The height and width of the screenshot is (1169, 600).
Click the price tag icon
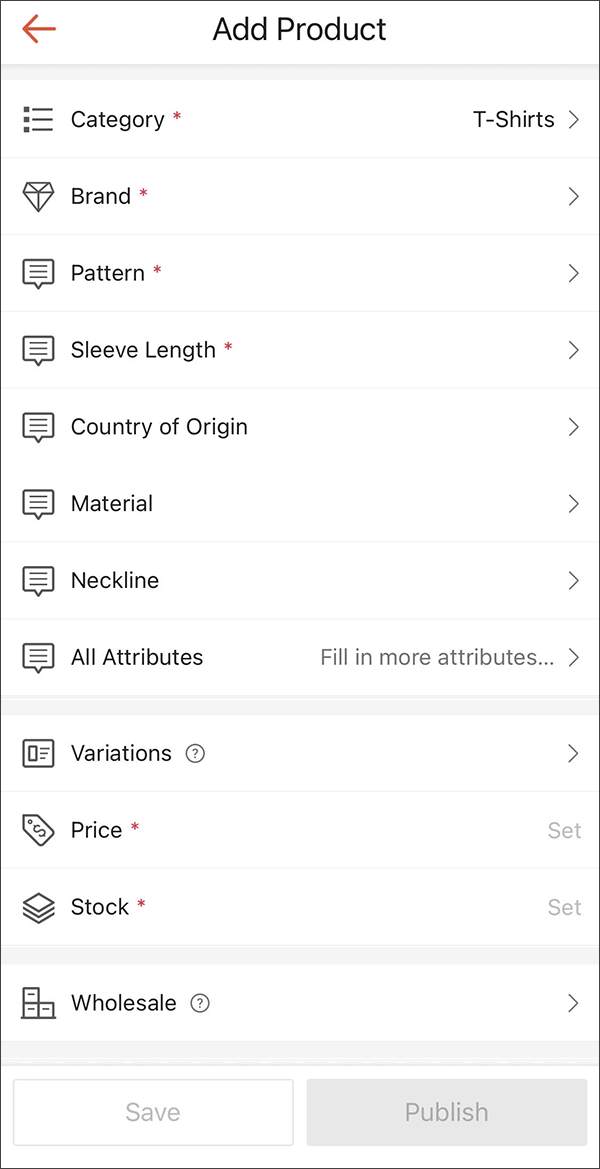pos(37,830)
